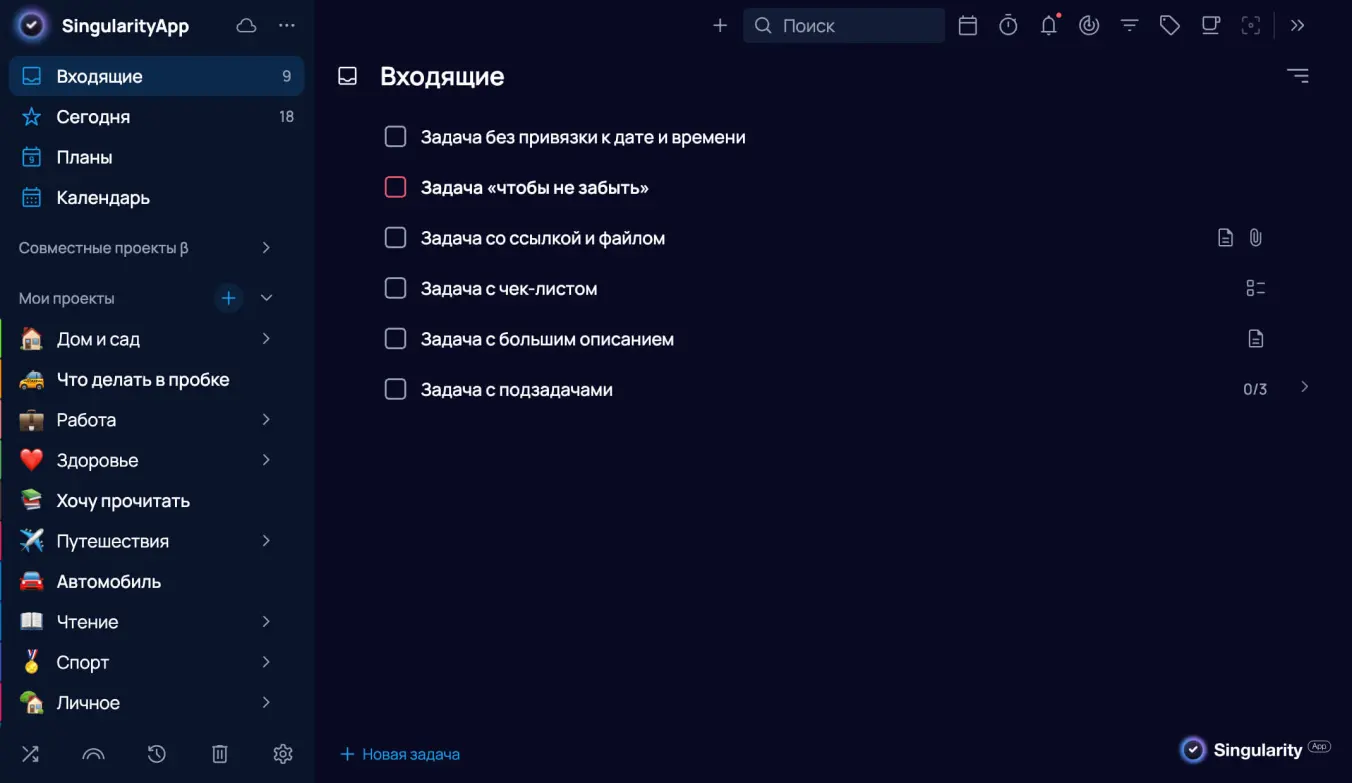Image resolution: width=1352 pixels, height=783 pixels.
Task: Tick the 'Задача с чек-листом' checkbox
Action: click(396, 288)
